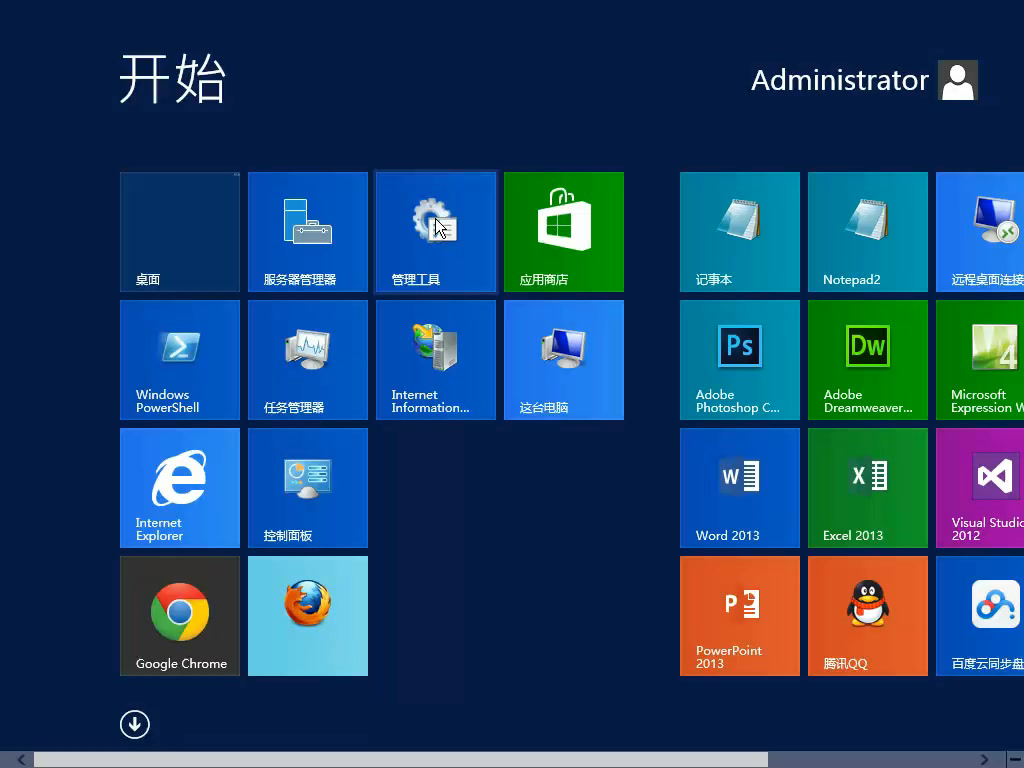Screen dimensions: 1024x768
Task: Launch Mozilla Firefox from its tile
Action: 308,615
